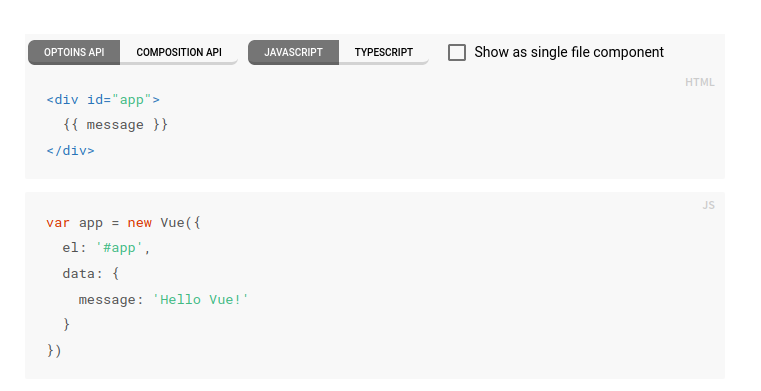
Task: Click the opening div id="app" tag line
Action: point(103,100)
